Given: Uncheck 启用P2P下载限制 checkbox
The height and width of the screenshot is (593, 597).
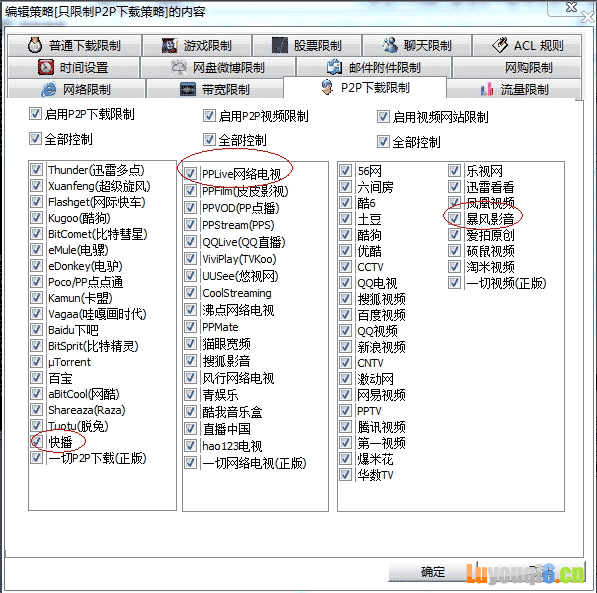Looking at the screenshot, I should click(35, 113).
